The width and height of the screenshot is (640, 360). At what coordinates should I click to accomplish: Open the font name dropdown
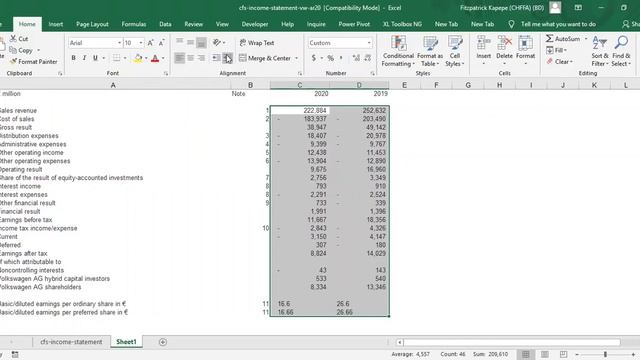click(119, 43)
